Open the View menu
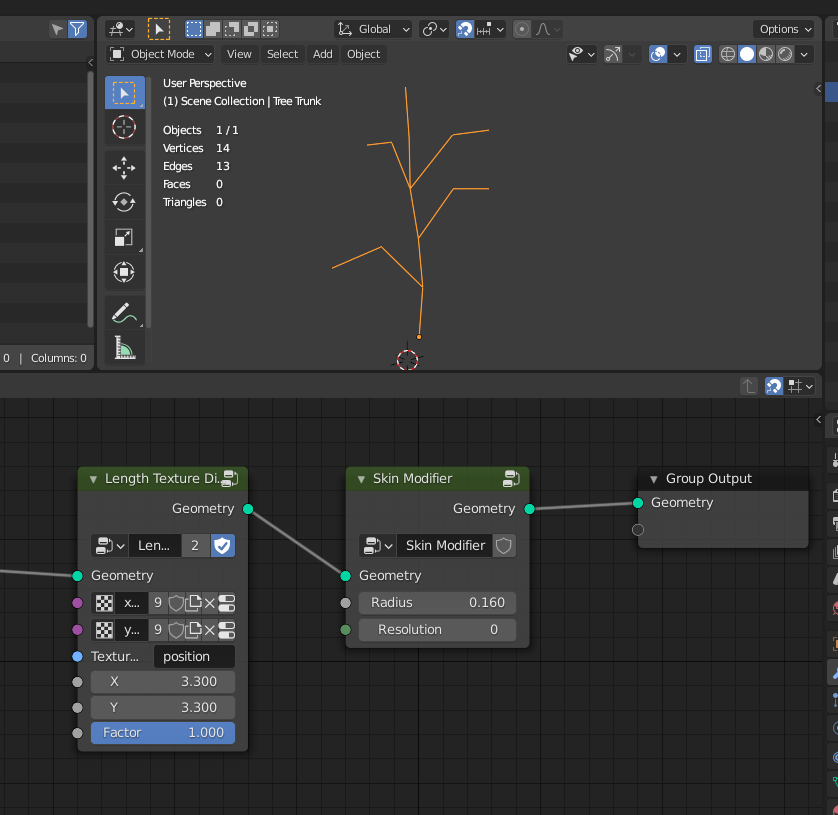The image size is (838, 815). point(239,54)
